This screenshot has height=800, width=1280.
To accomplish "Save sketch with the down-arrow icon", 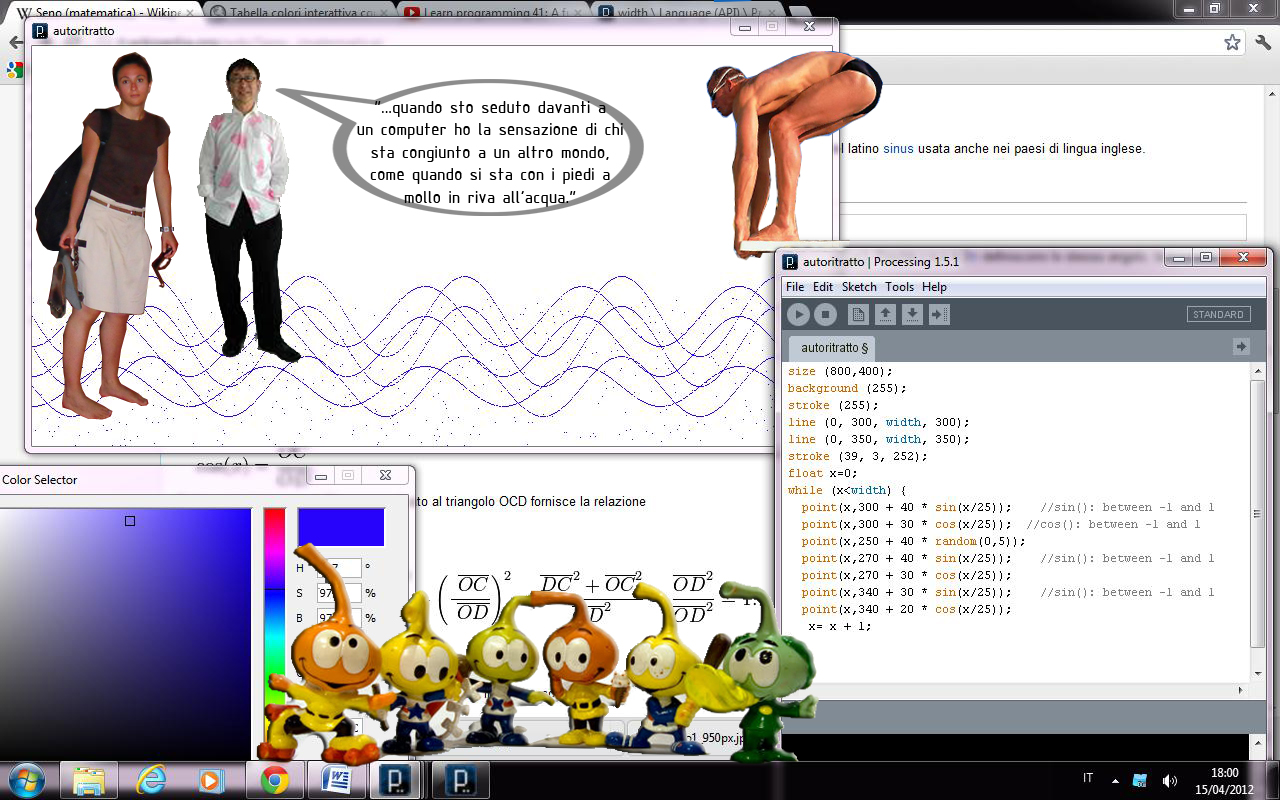I will (x=912, y=315).
